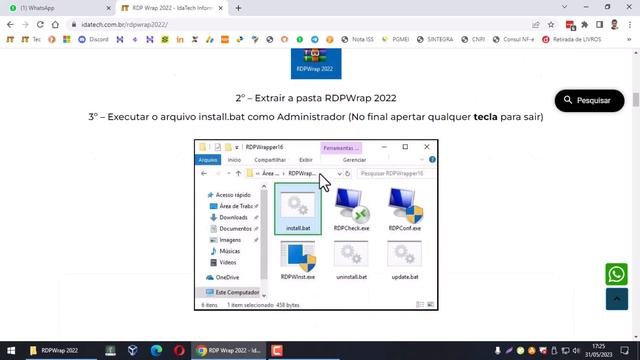Open the network icon in tray

tap(565, 351)
